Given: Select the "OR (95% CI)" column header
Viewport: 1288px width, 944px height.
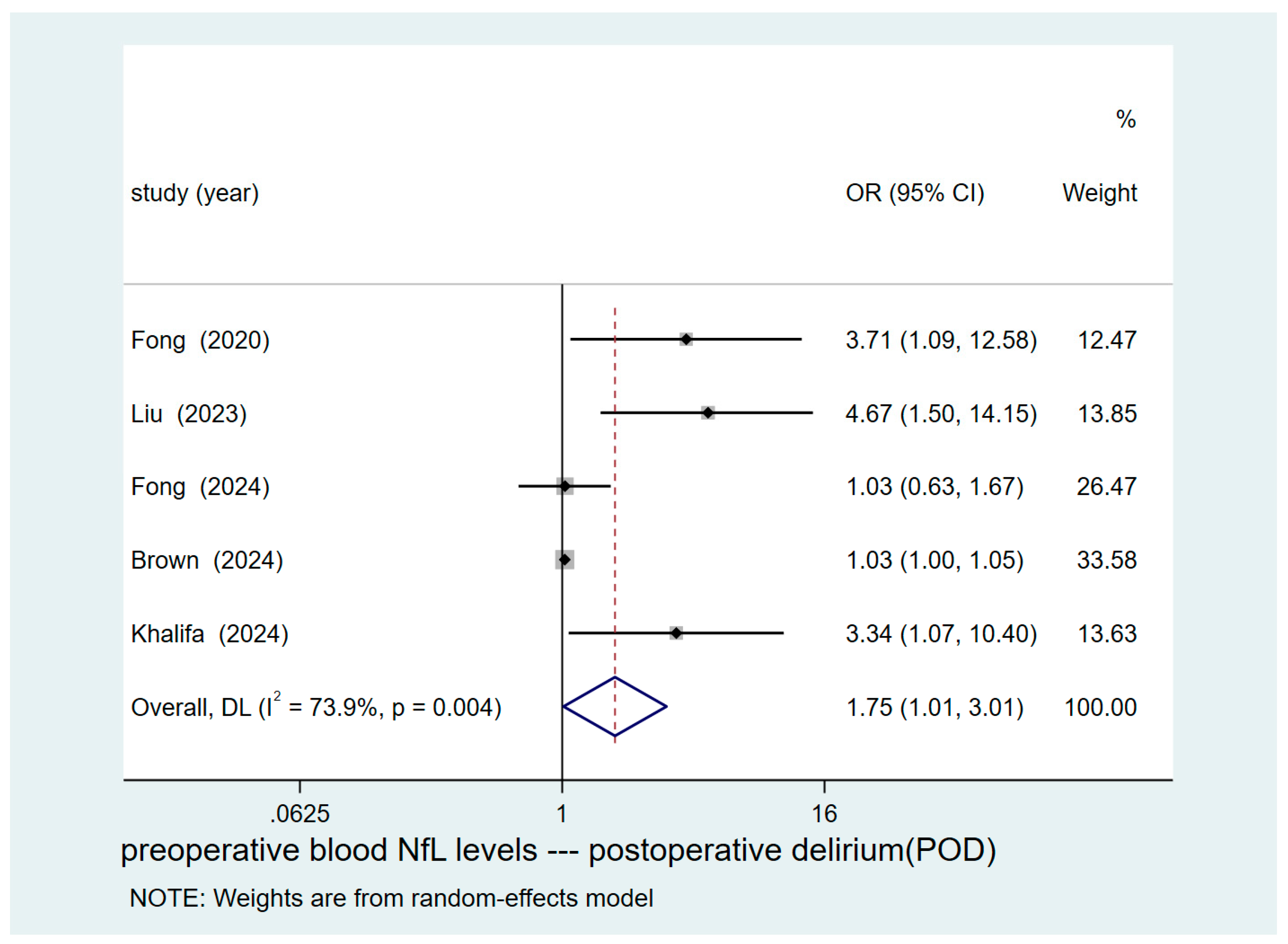Looking at the screenshot, I should (x=915, y=193).
